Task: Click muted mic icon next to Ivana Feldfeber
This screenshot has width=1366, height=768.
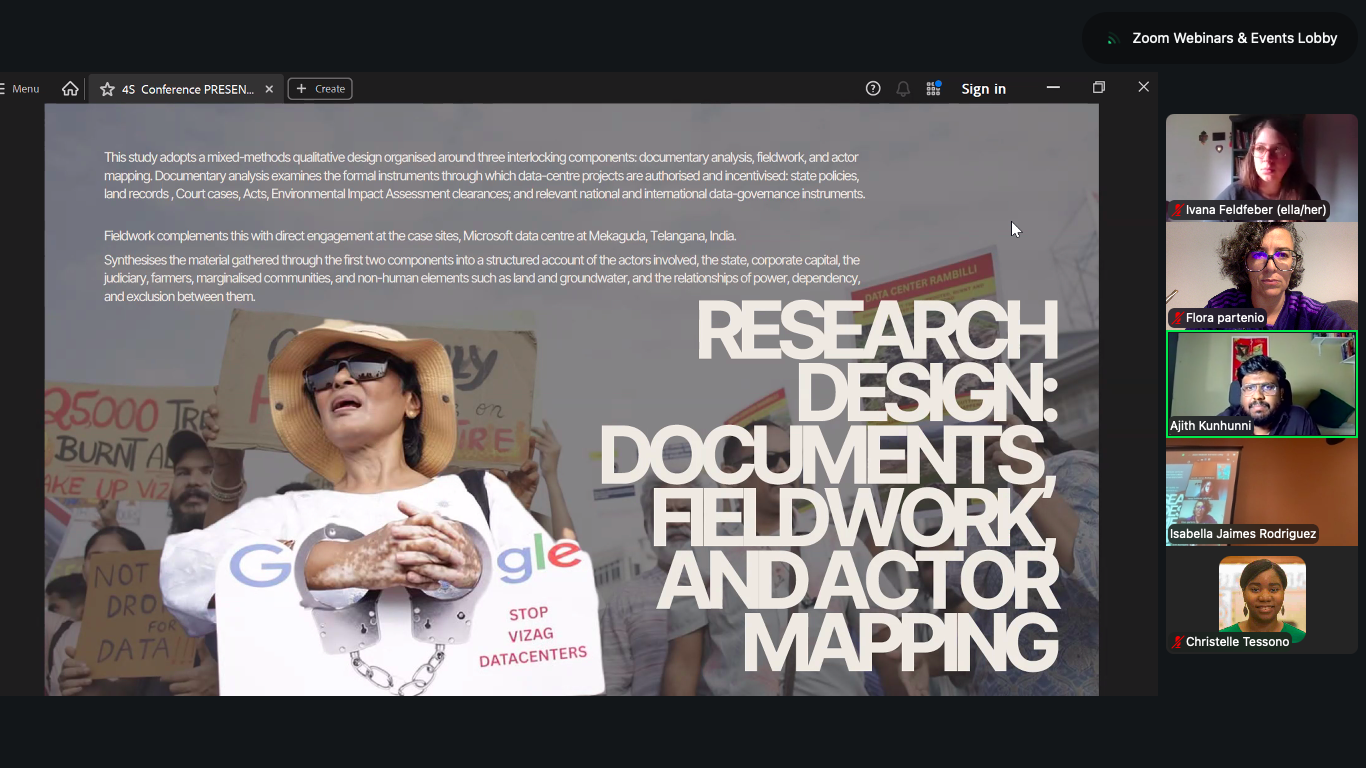Action: [x=1178, y=210]
